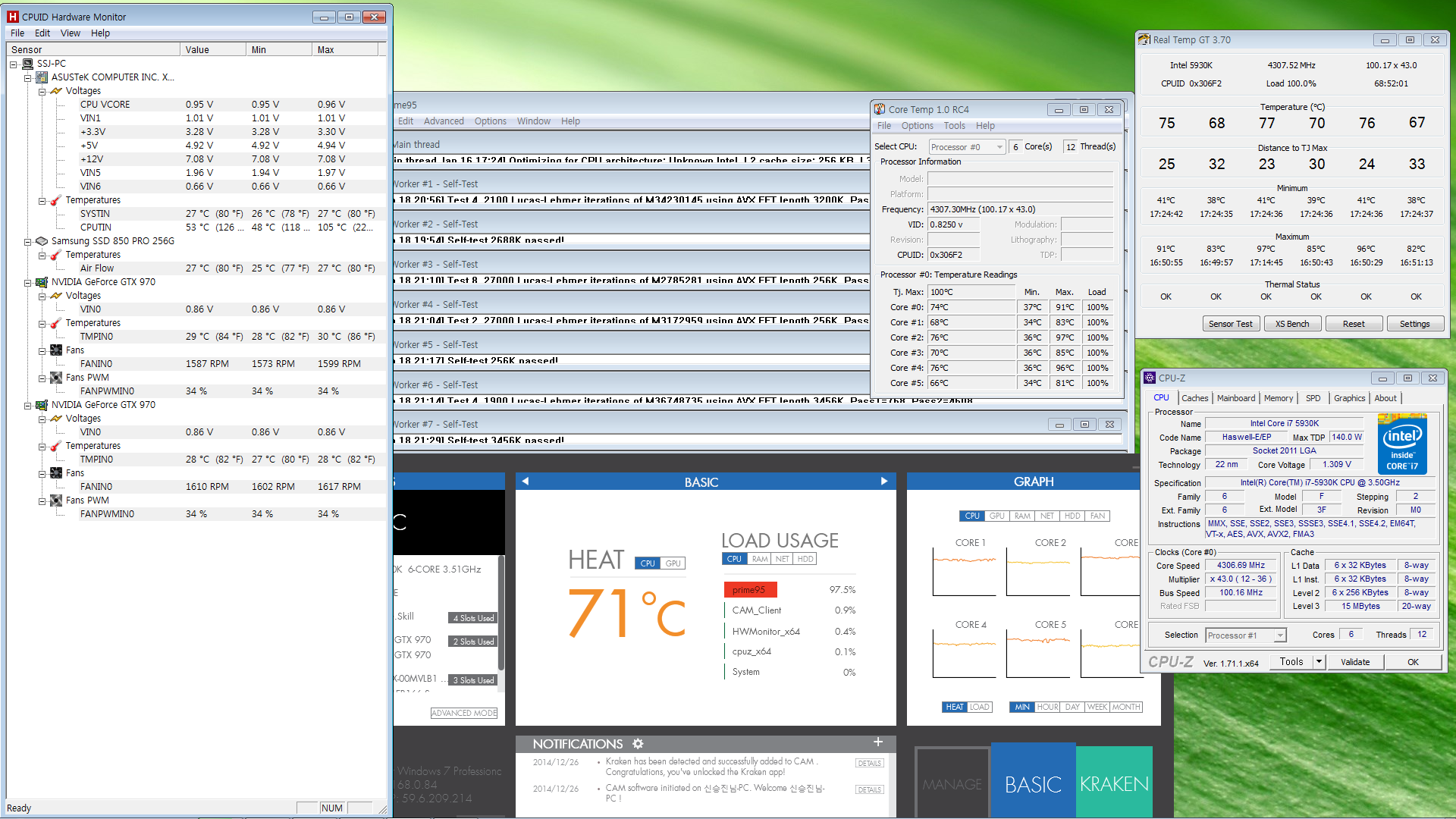Open the Mainboard tab in CPU-Z

click(x=1235, y=398)
